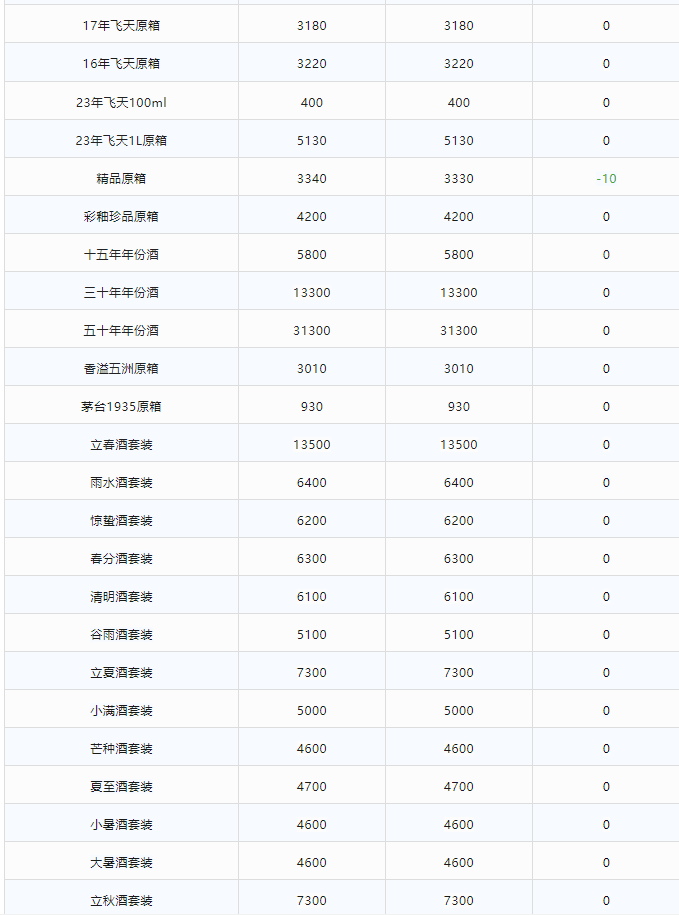Click change value '0' in 夏至酒套装 row
This screenshot has width=679, height=915.
coord(606,787)
